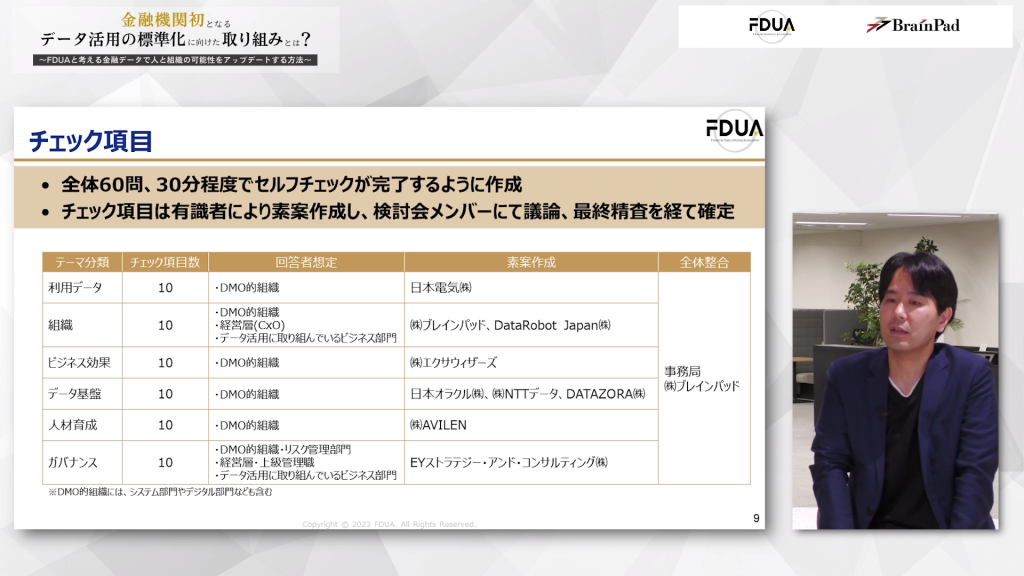Click "DMO的組織" in the ビジネス効果 row
This screenshot has height=576, width=1024.
point(249,362)
